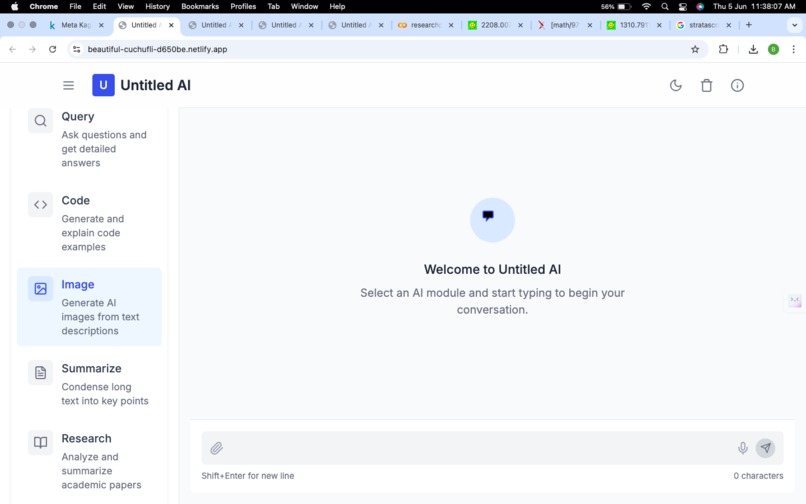Start voice input with microphone icon
Image resolution: width=806 pixels, height=504 pixels.
click(x=742, y=448)
